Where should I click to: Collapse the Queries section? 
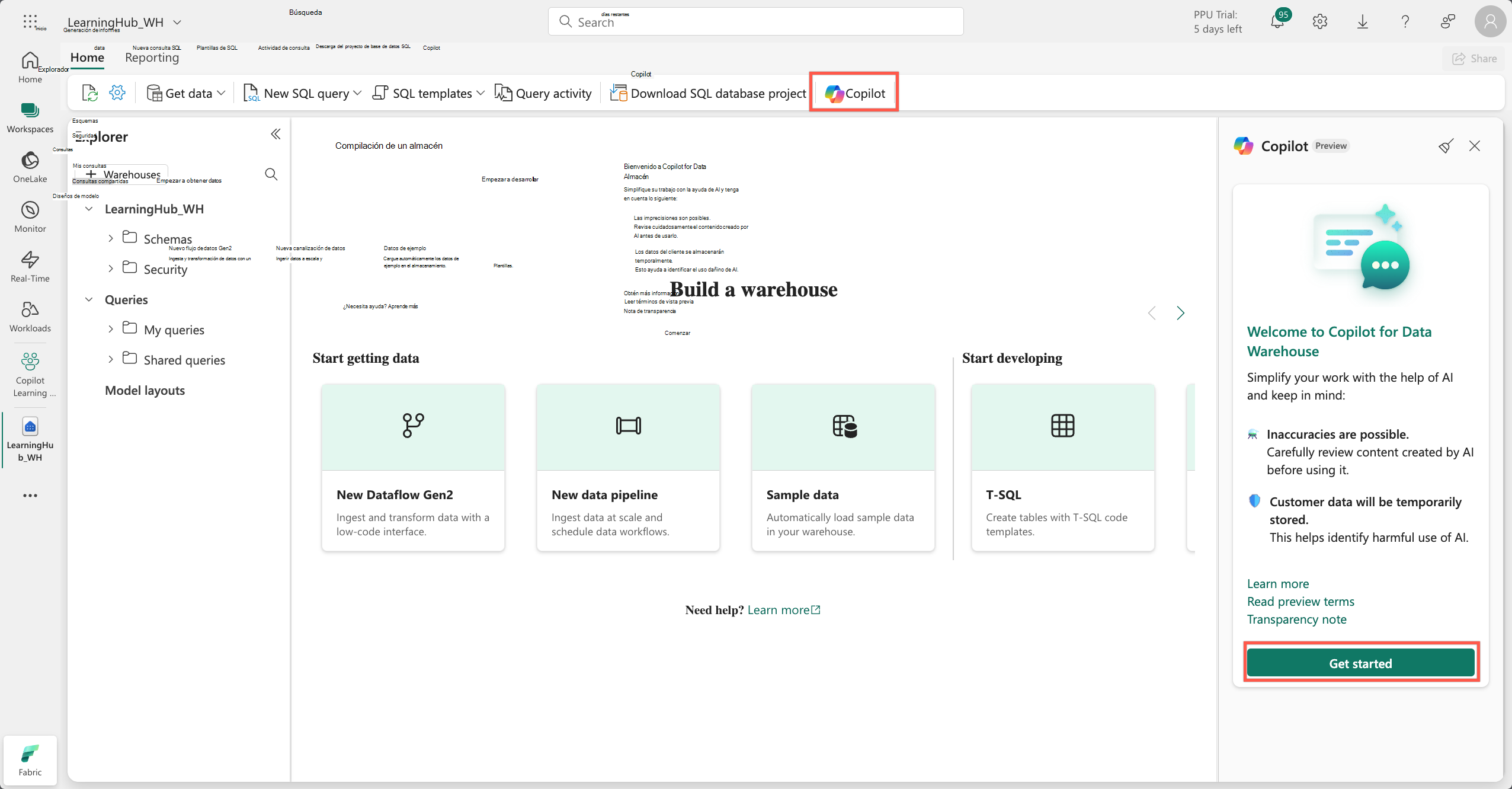(89, 299)
